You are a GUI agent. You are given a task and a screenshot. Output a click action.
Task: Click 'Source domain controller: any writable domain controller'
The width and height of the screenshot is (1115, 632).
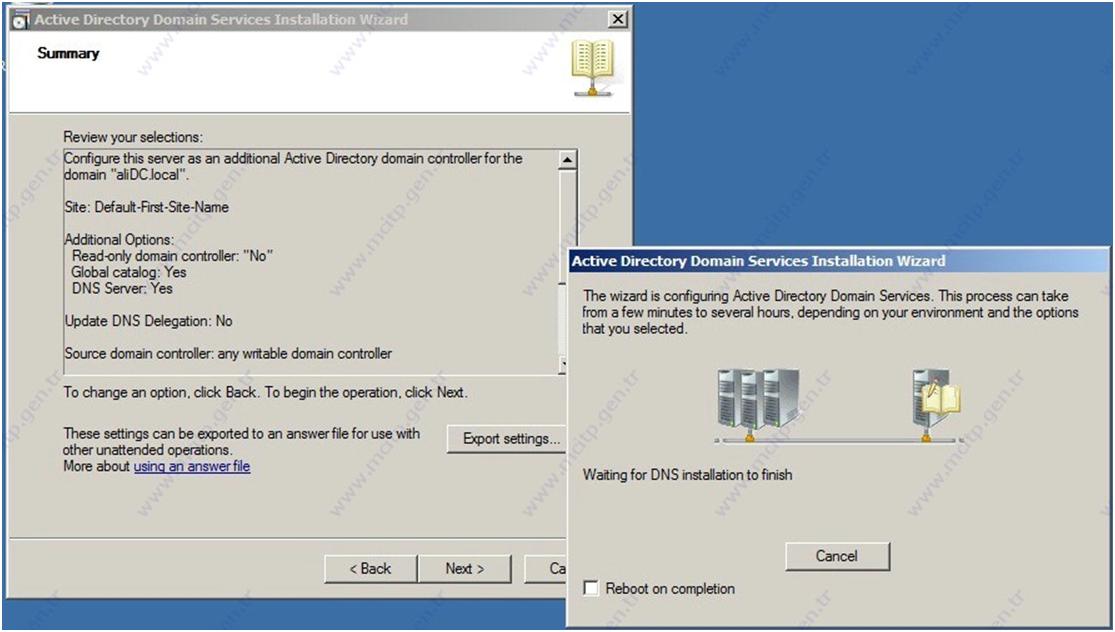pyautogui.click(x=228, y=353)
